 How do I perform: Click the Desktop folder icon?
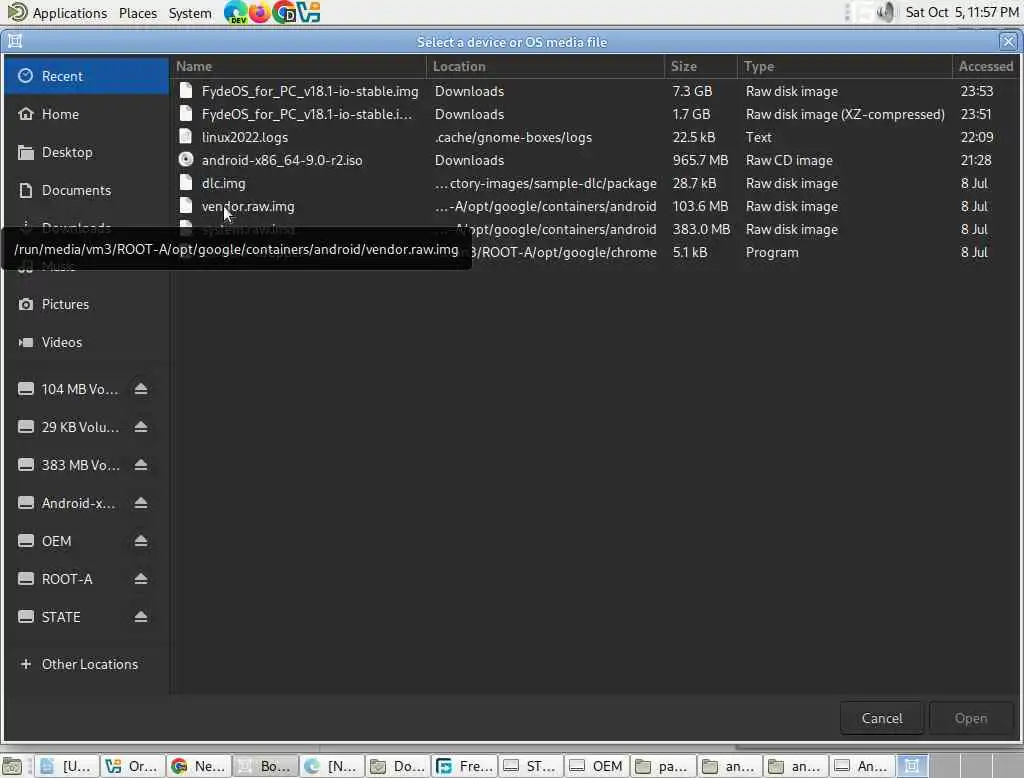point(25,152)
